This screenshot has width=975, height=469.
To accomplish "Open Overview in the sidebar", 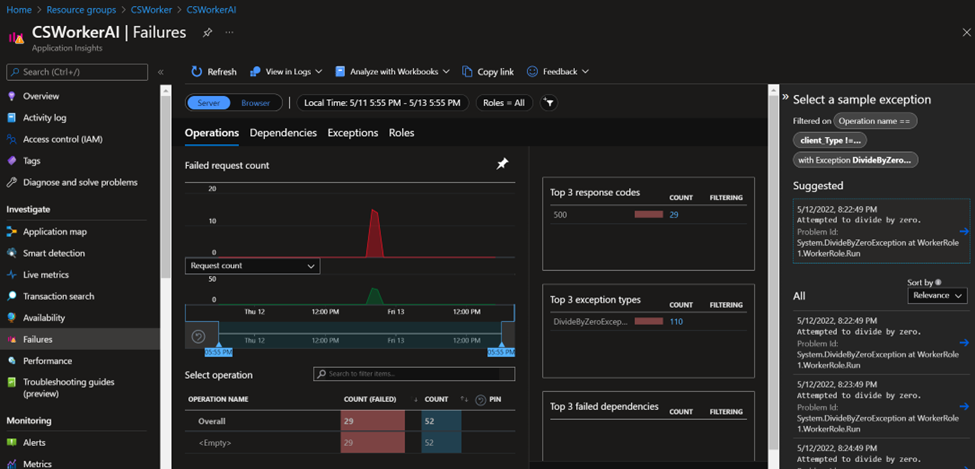I will pos(41,96).
